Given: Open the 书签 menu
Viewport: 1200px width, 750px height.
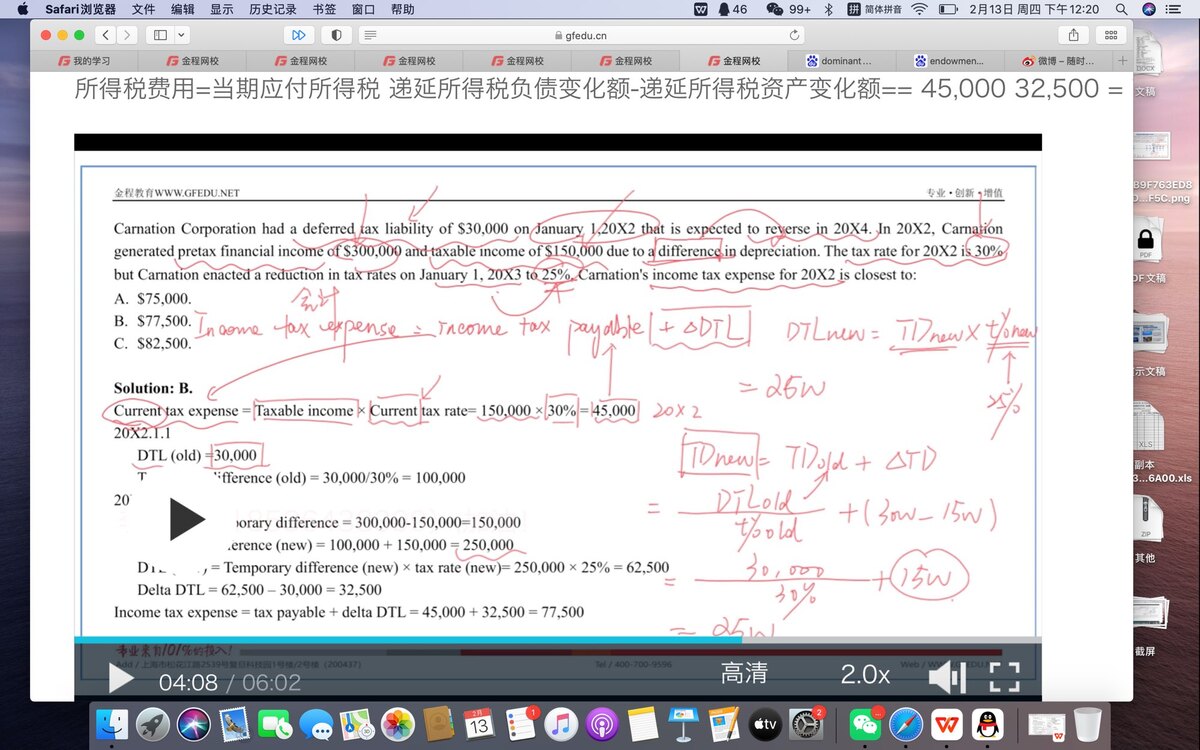Looking at the screenshot, I should 324,9.
